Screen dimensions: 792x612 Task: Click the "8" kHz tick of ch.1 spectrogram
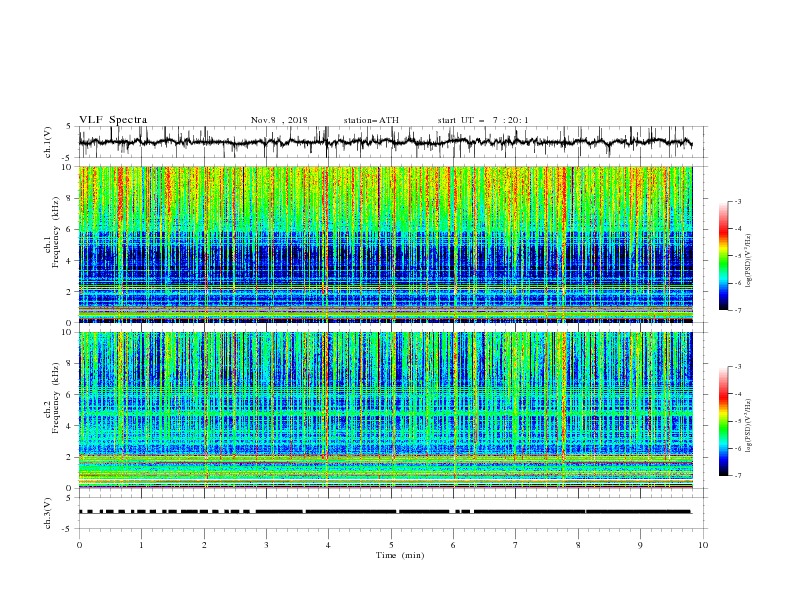[70, 198]
